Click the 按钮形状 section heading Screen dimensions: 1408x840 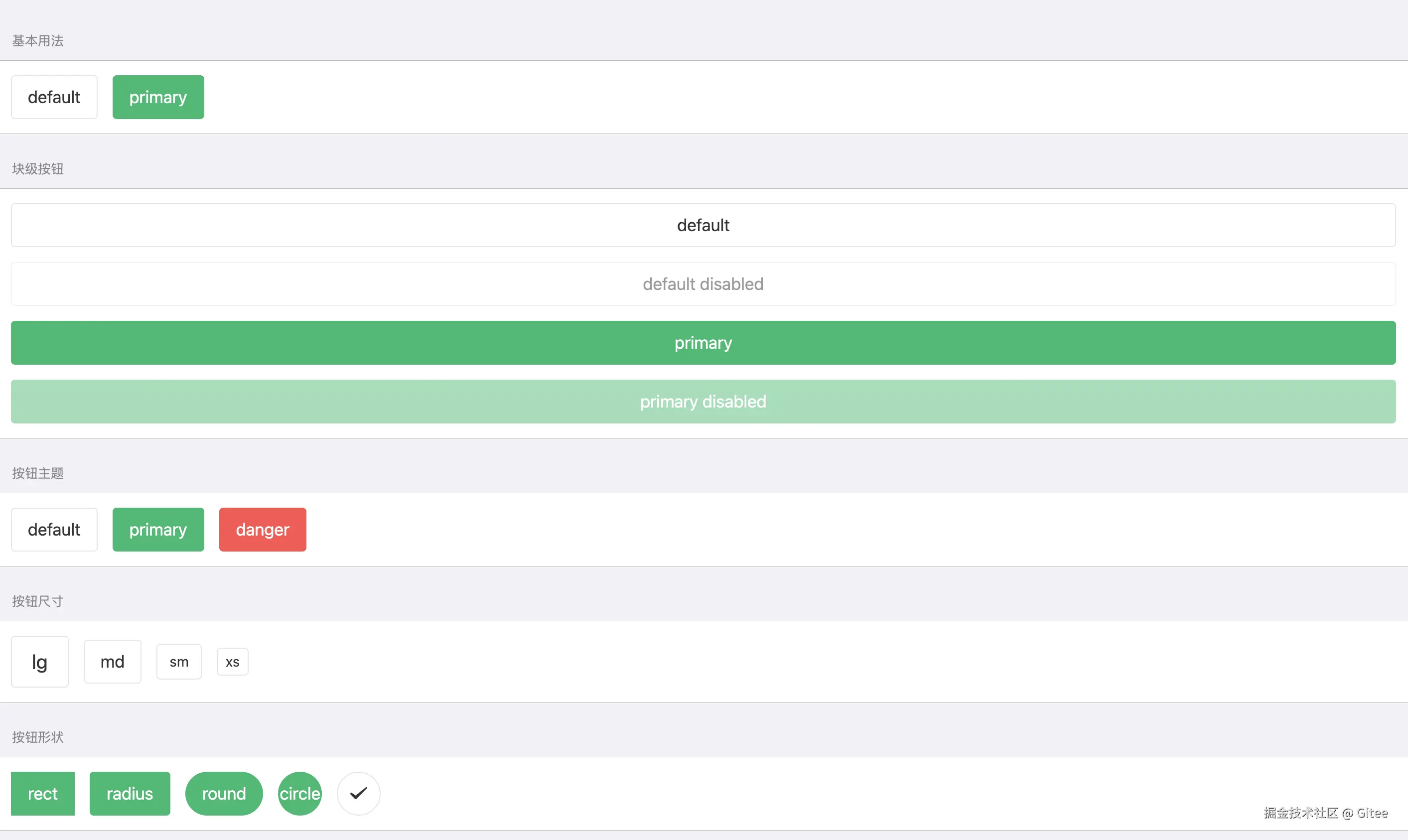pos(37,736)
